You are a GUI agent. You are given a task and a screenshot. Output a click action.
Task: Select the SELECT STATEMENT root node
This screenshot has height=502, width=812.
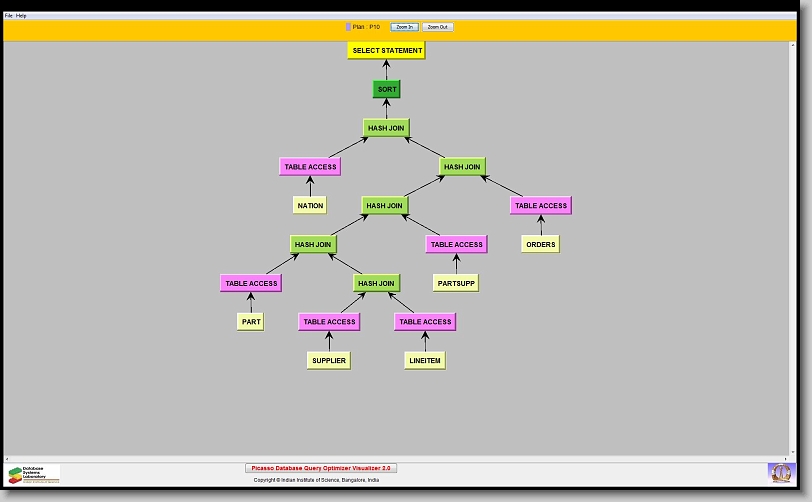(387, 50)
